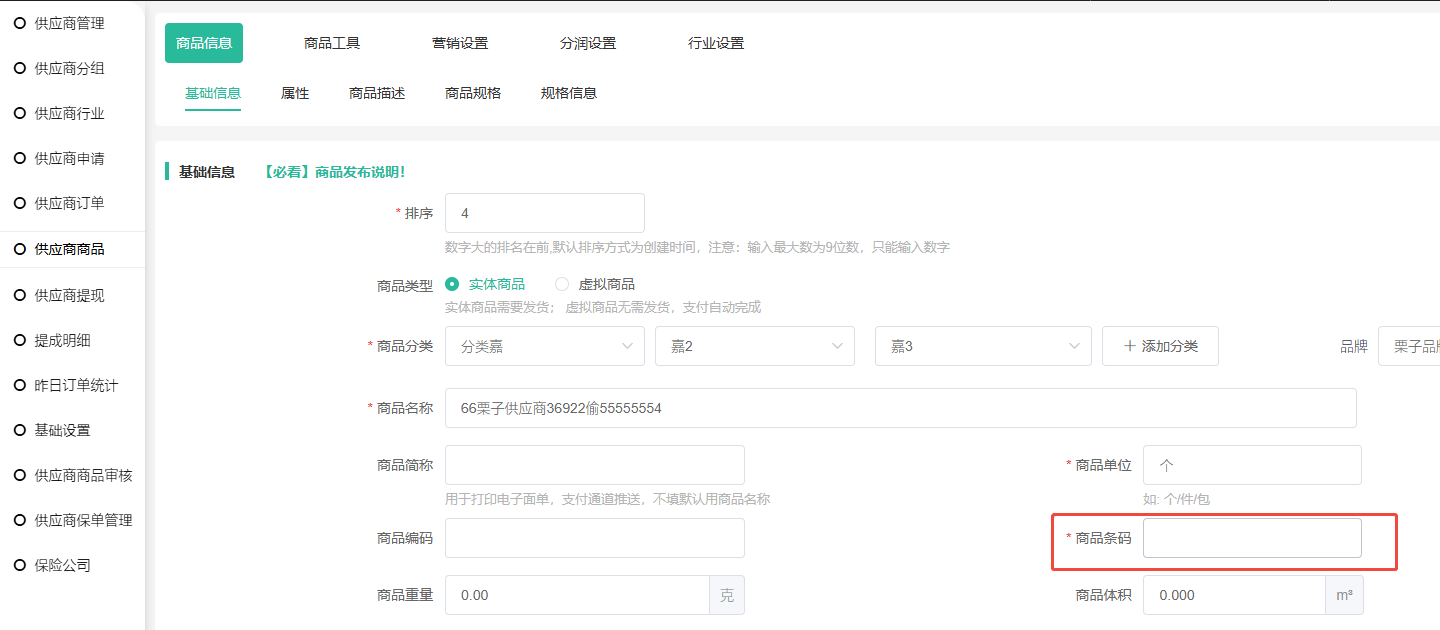Viewport: 1440px width, 630px height.
Task: Open 供应商商品审核 sidebar item
Action: [83, 475]
